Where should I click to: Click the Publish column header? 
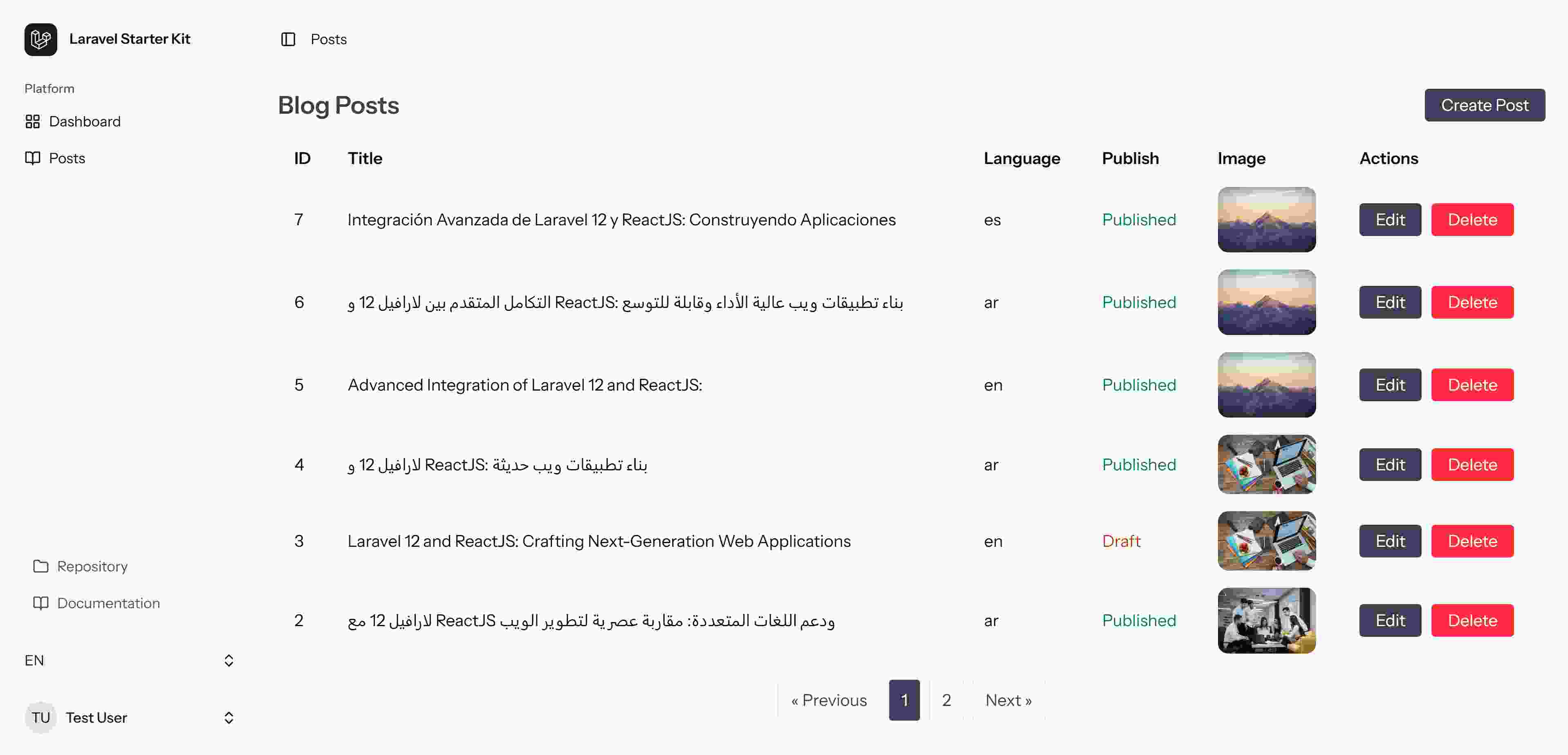coord(1131,158)
